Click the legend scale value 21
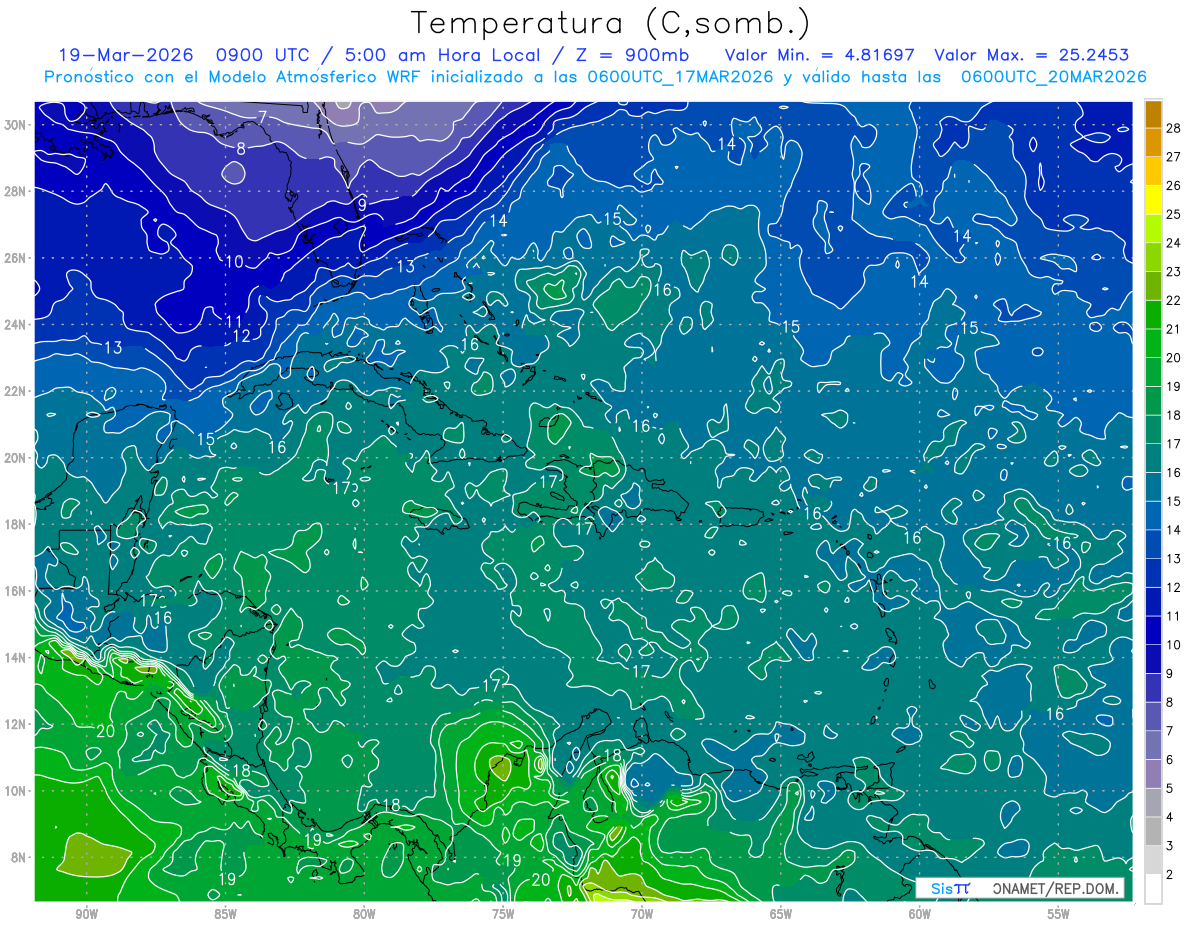The height and width of the screenshot is (927, 1200). coord(1174,329)
